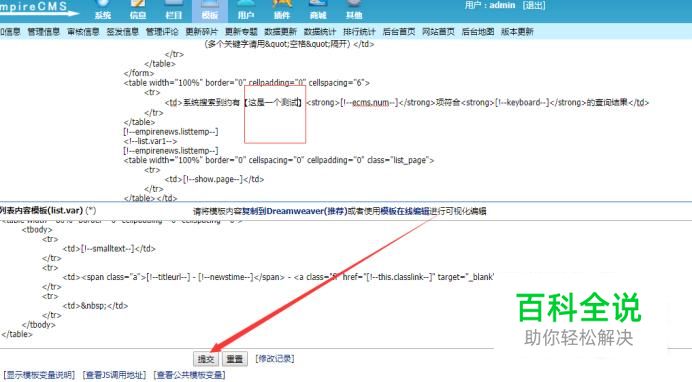Open 后台地图 from the shortcut bar

point(478,32)
